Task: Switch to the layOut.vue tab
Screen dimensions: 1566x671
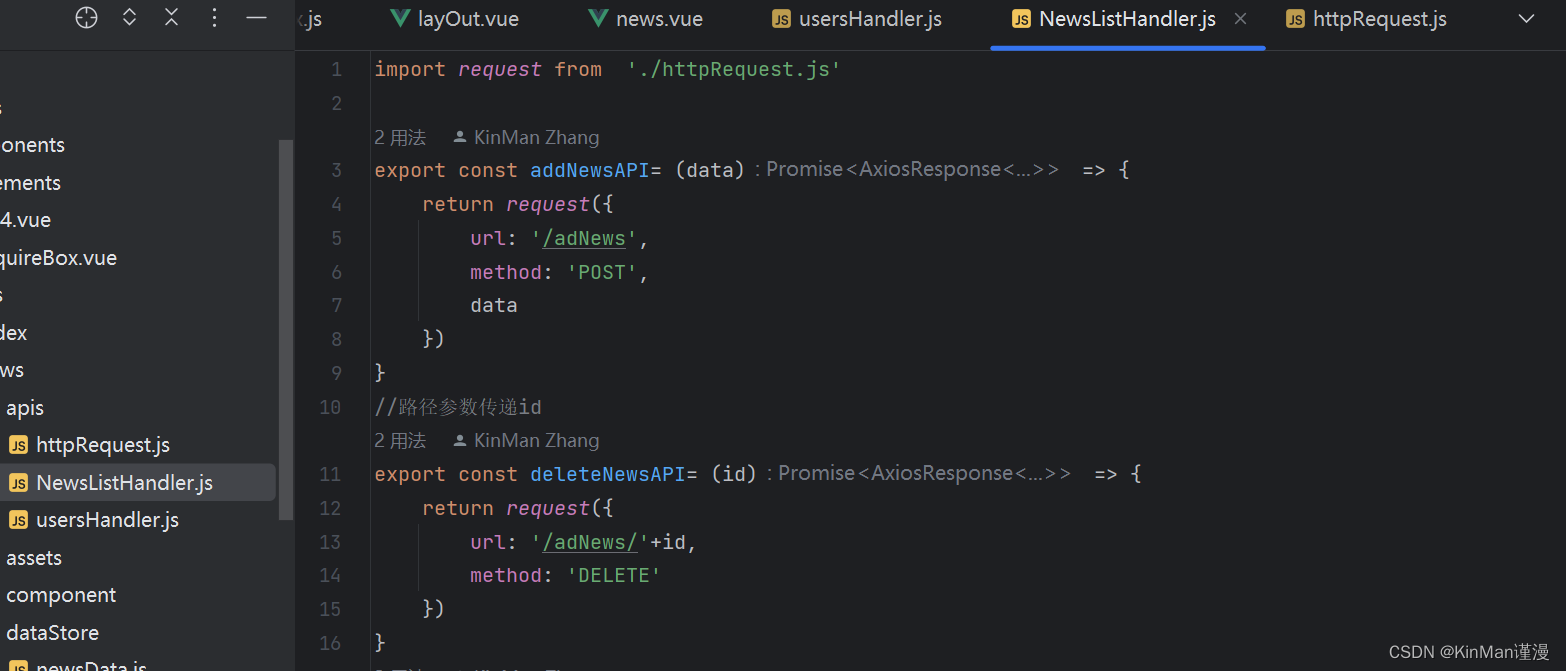Action: tap(455, 19)
